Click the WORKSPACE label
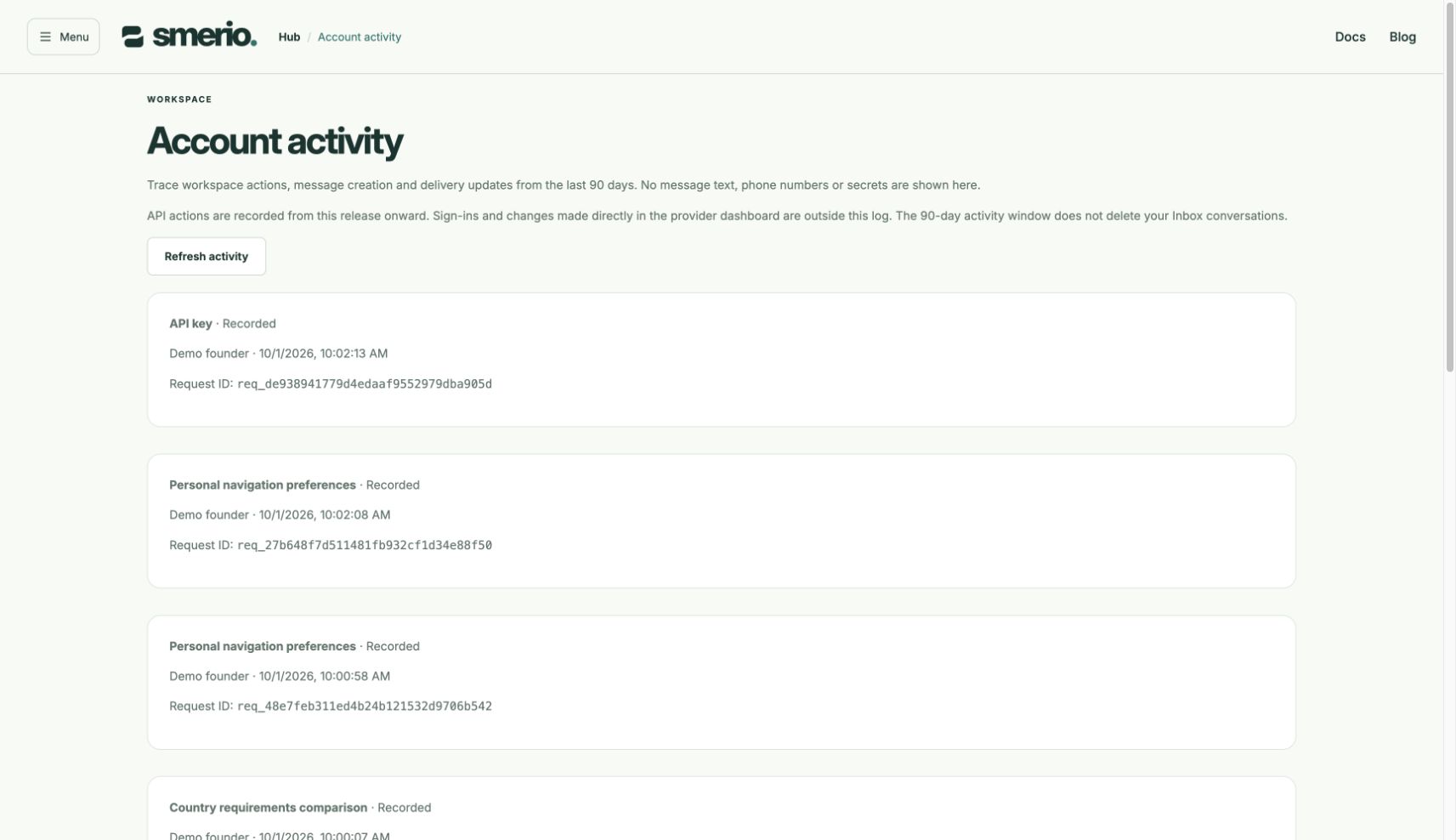 179,99
